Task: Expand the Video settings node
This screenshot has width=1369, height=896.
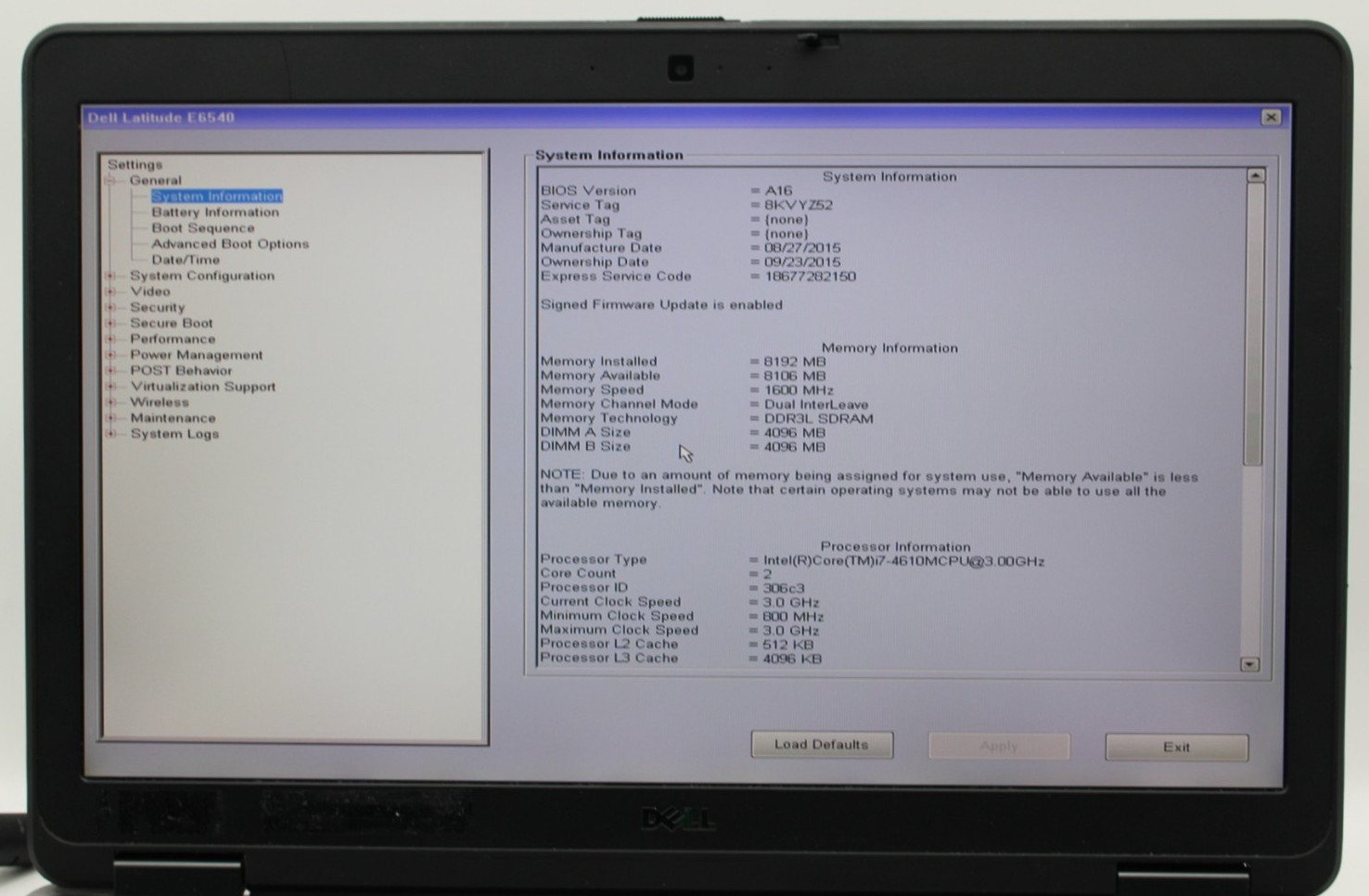Action: point(110,291)
